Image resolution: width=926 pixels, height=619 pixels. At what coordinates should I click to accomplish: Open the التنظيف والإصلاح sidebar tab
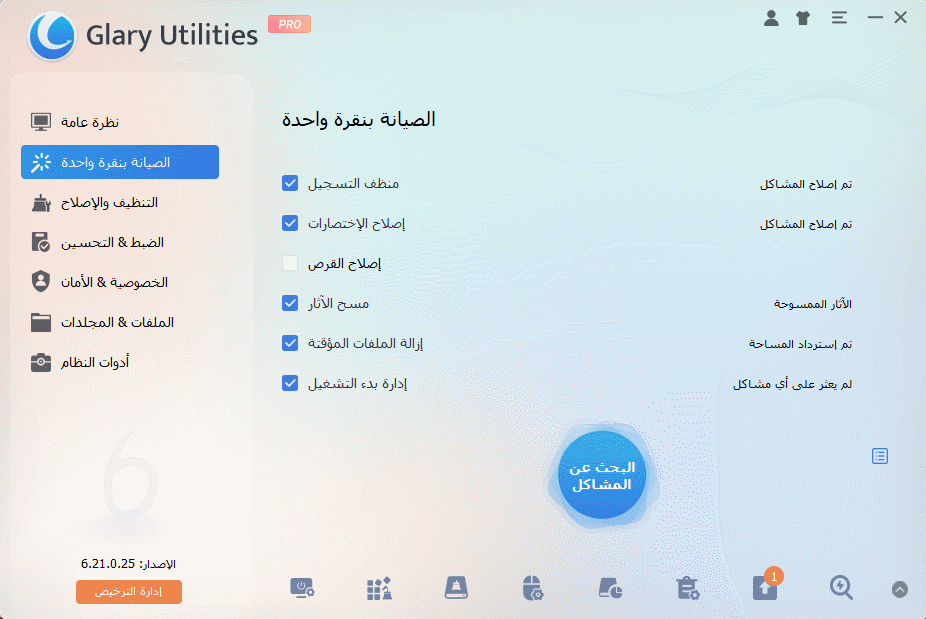120,203
